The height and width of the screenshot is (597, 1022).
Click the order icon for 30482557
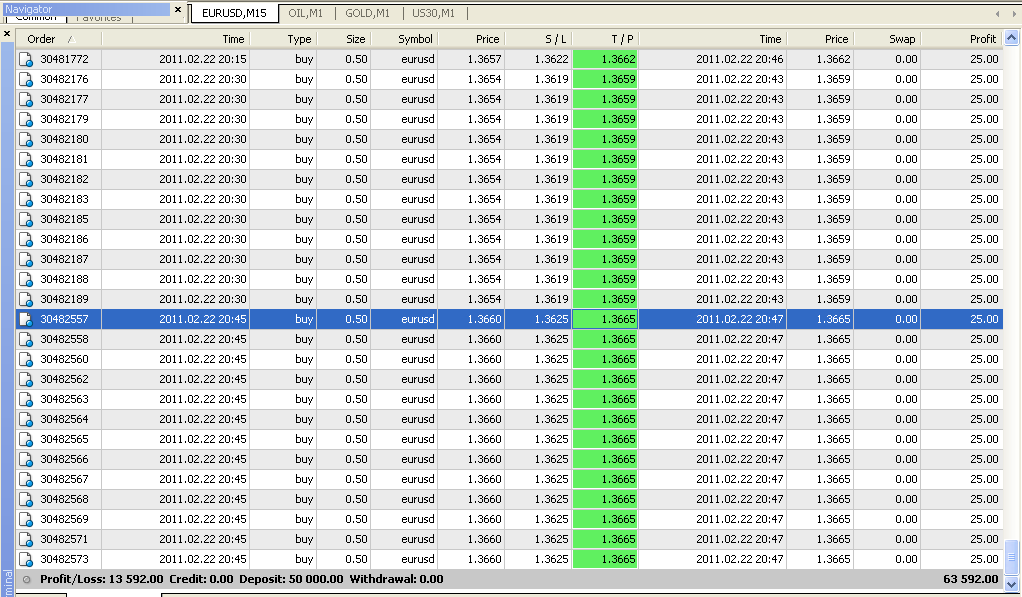[26, 320]
